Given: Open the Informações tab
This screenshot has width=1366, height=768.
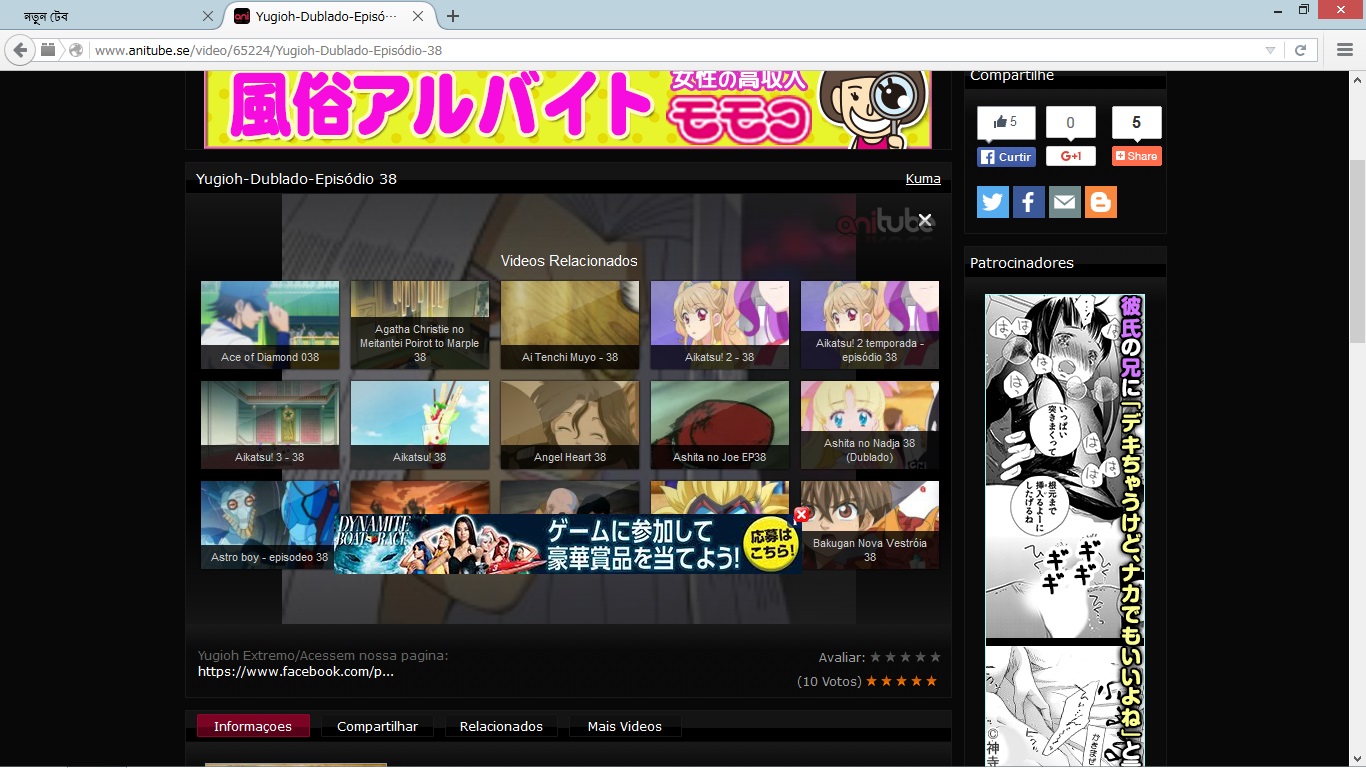Looking at the screenshot, I should click(x=253, y=726).
